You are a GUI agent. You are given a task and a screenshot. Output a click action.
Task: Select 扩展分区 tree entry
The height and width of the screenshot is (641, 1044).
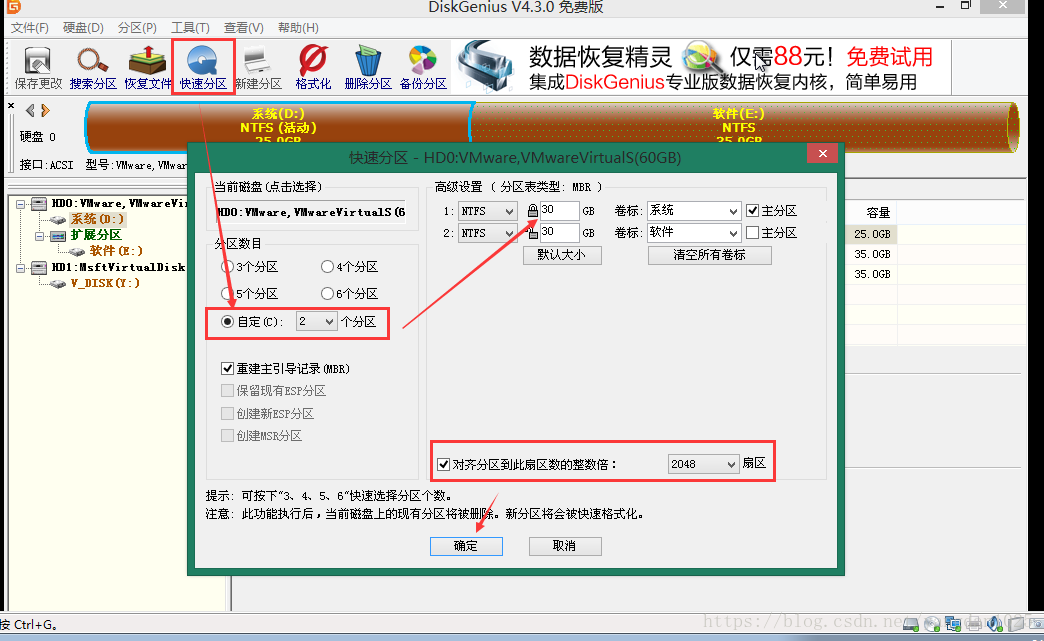click(x=97, y=235)
